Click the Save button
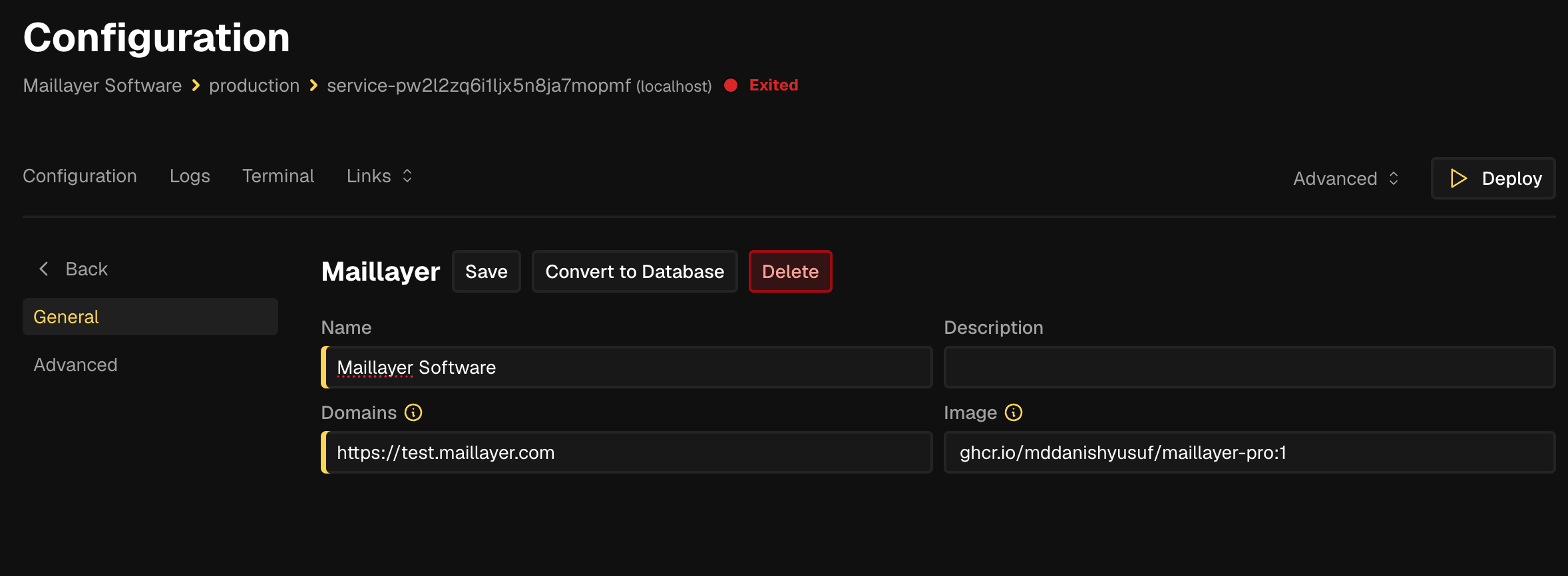1568x576 pixels. (487, 271)
